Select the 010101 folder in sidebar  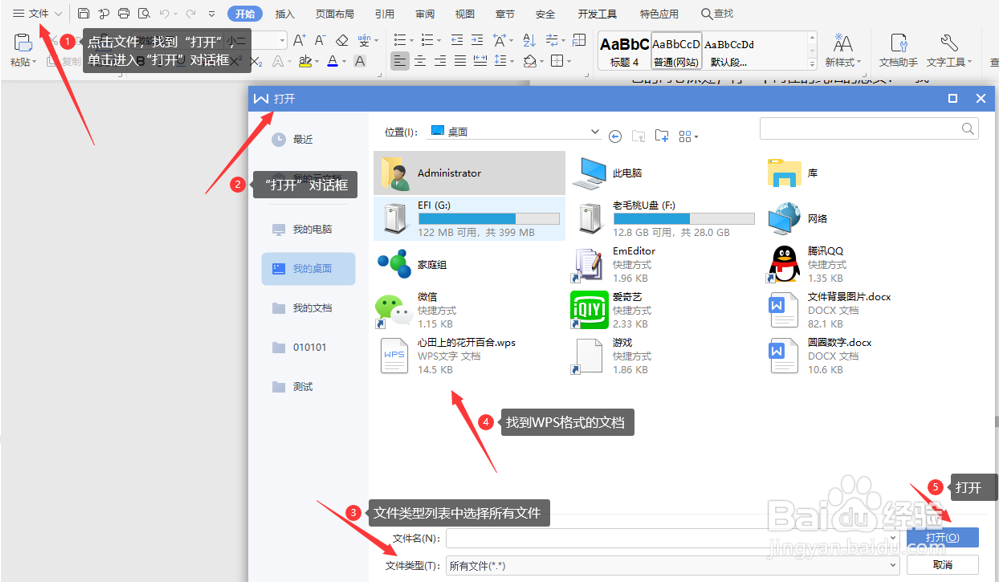308,347
